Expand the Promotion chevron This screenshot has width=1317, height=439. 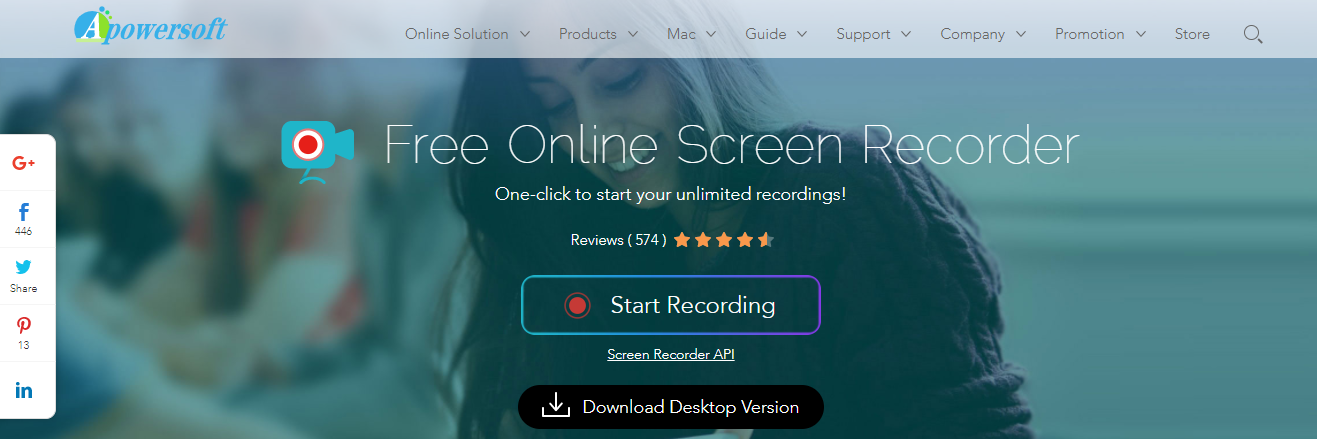pos(1140,34)
